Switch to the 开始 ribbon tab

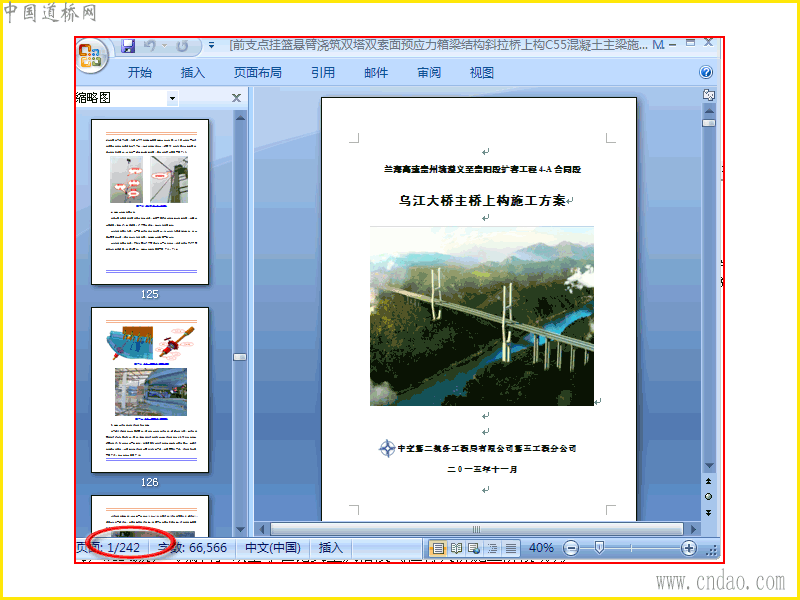tap(140, 72)
